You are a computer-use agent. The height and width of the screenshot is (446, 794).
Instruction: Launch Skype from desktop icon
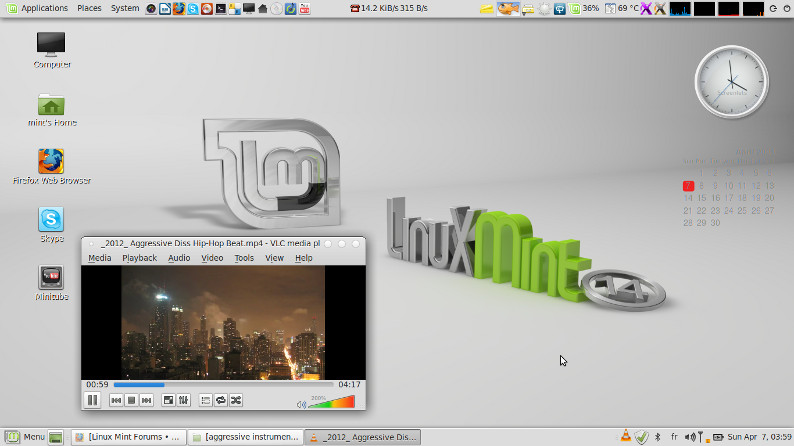click(51, 224)
